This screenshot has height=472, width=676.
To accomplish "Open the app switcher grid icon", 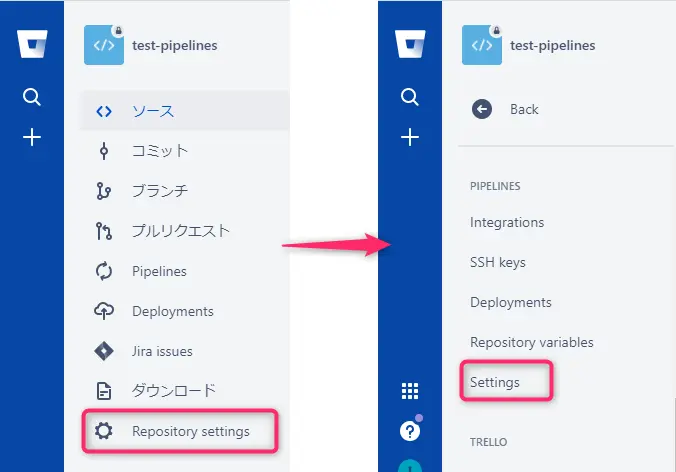I will click(x=409, y=391).
